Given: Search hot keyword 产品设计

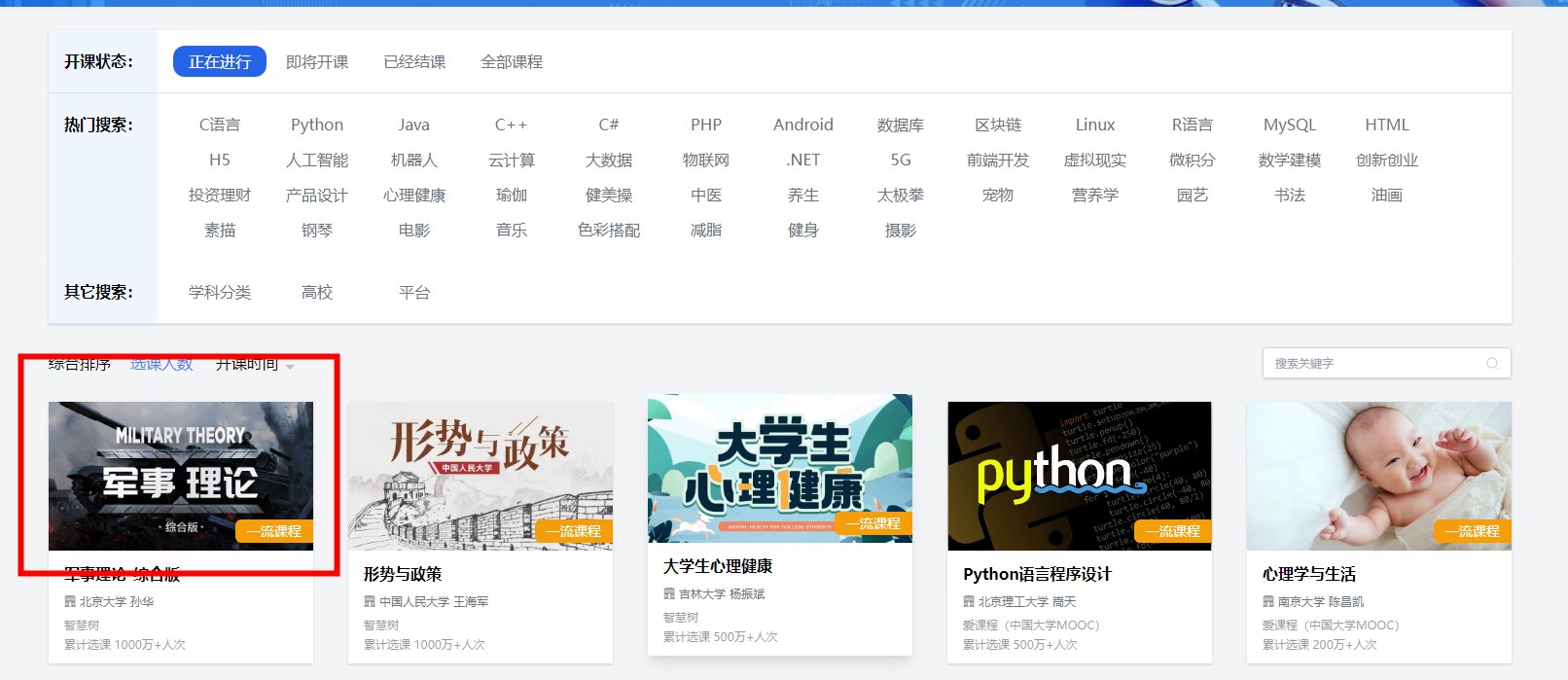Looking at the screenshot, I should [x=317, y=195].
